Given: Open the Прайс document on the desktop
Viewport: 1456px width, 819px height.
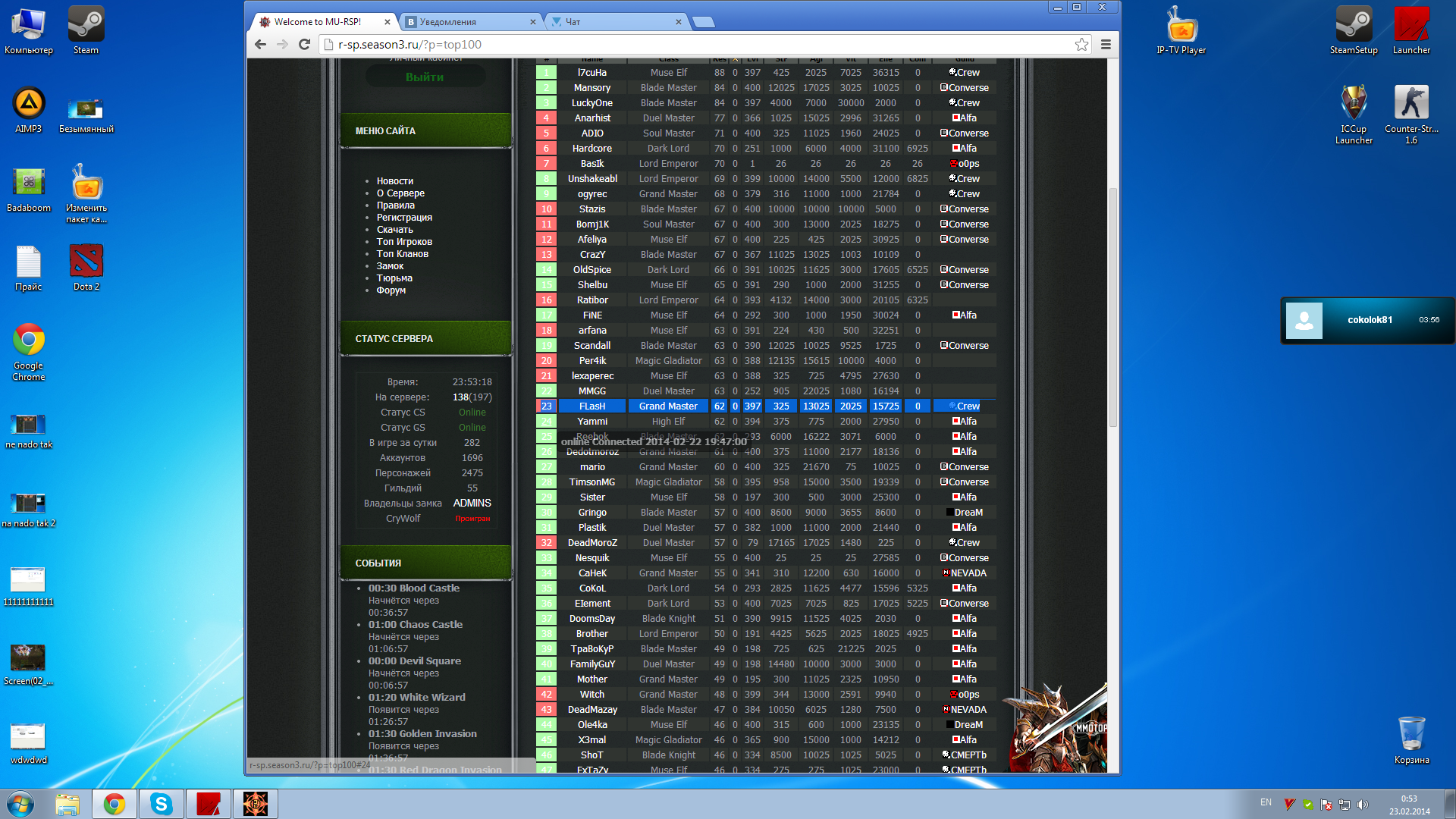Looking at the screenshot, I should tap(29, 267).
